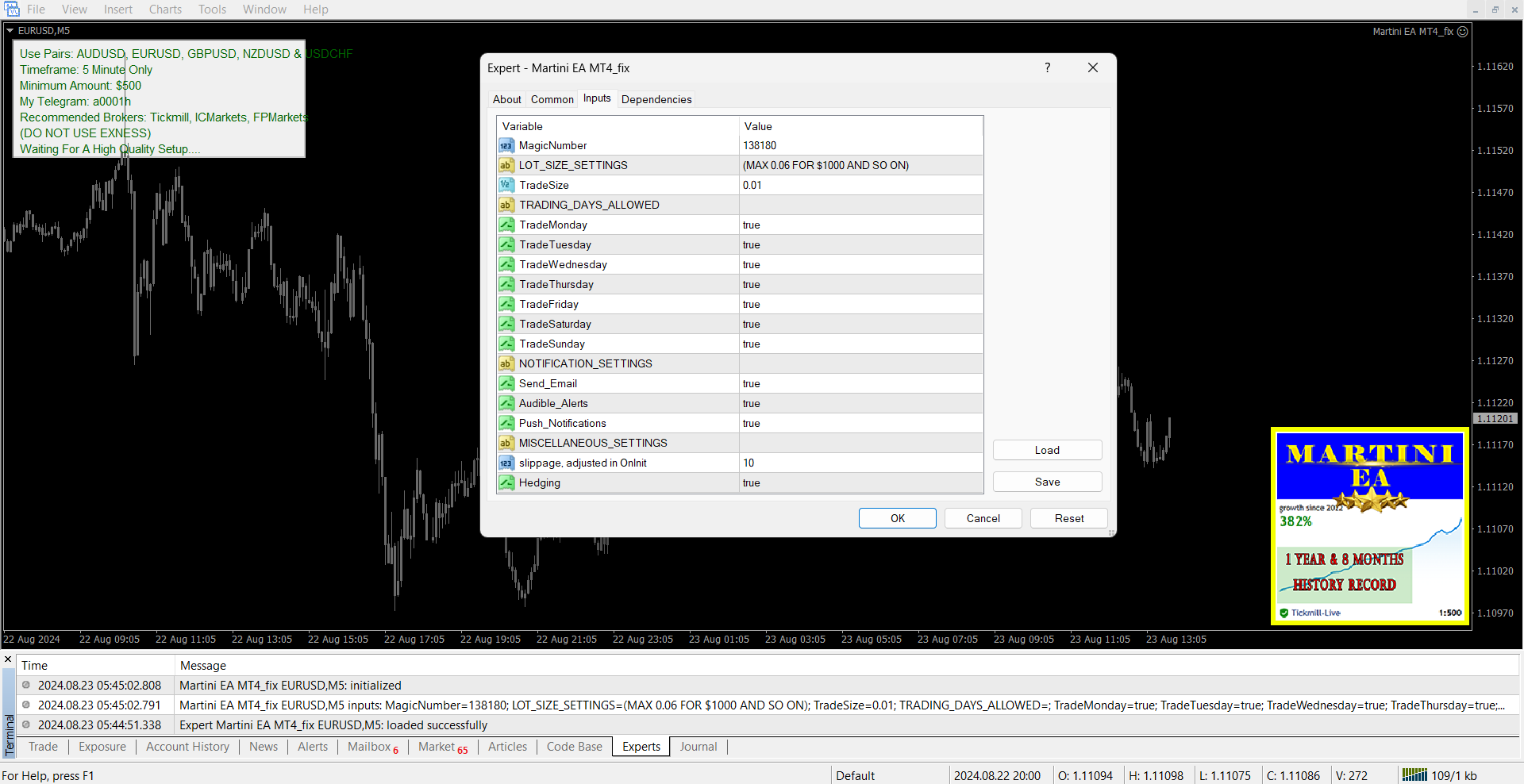1524x784 pixels.
Task: Click the Hedging boolean icon
Action: coord(506,483)
